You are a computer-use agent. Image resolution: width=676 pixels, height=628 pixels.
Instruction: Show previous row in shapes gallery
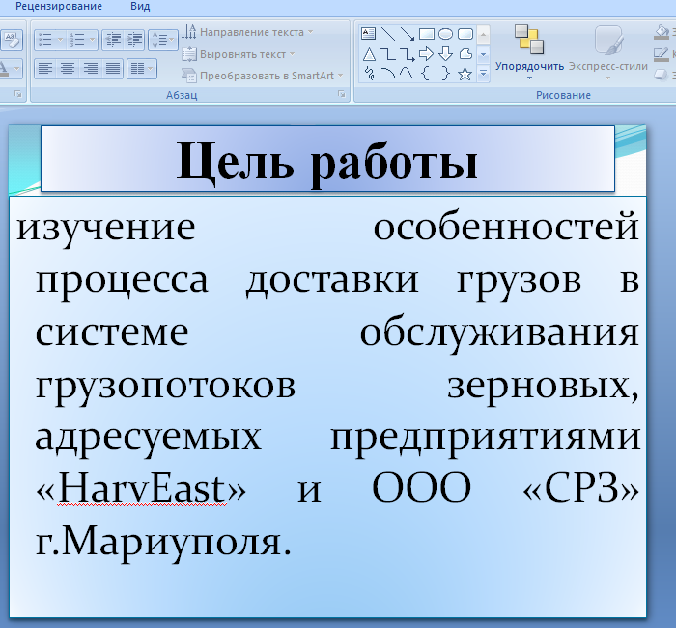tap(483, 34)
